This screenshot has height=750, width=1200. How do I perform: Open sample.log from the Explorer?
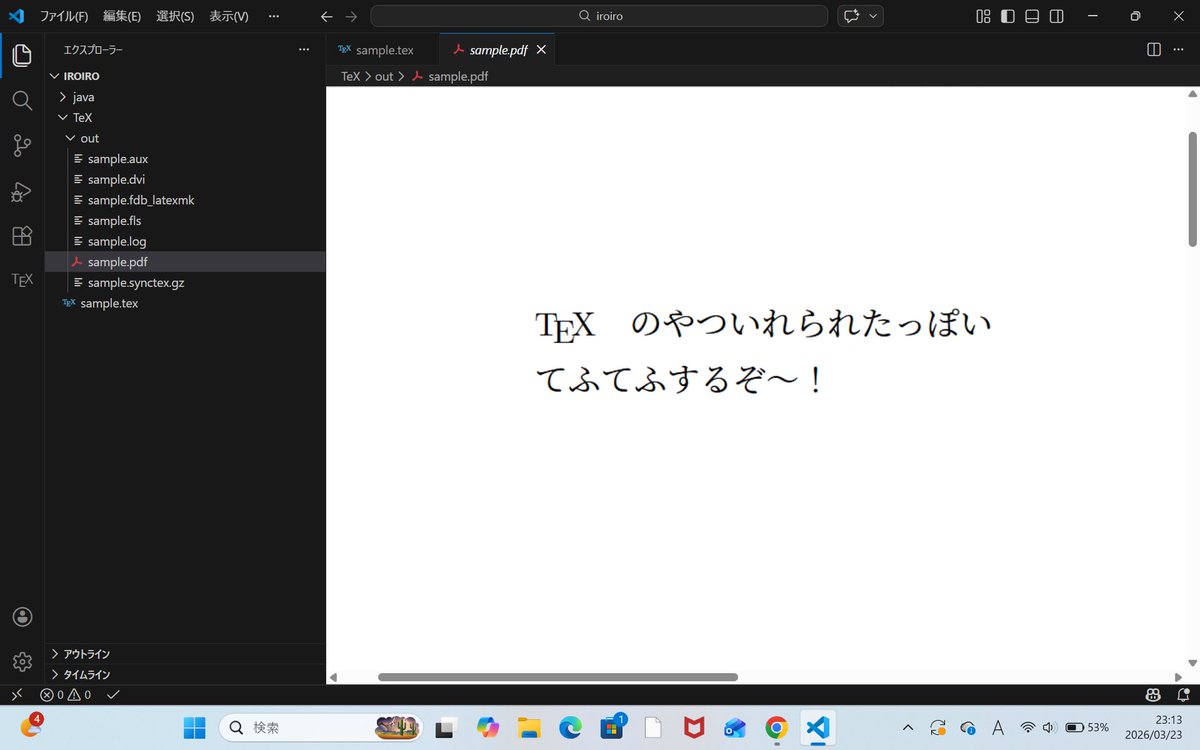pyautogui.click(x=117, y=241)
